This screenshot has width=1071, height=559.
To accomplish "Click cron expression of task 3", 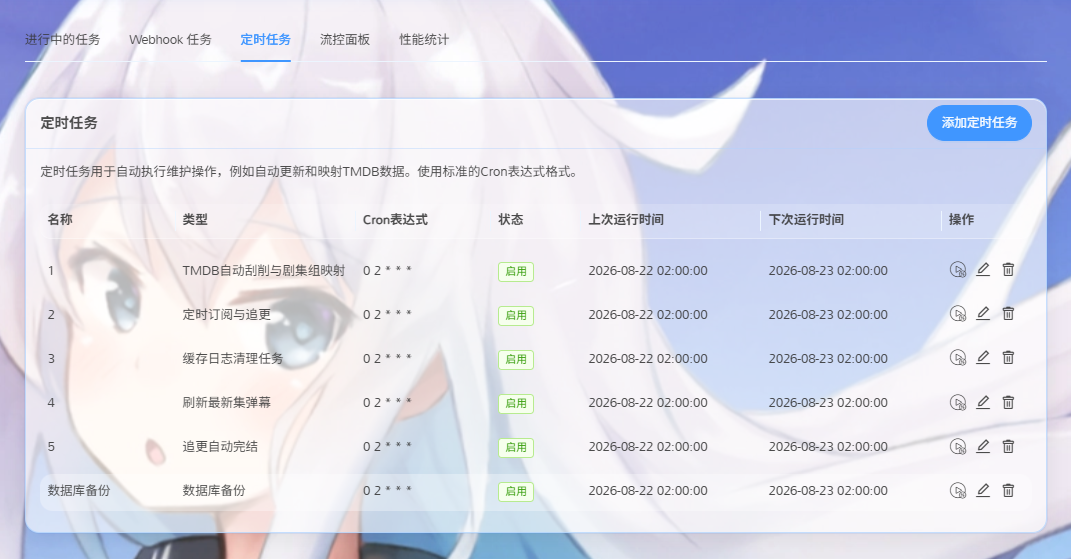I will coord(387,358).
